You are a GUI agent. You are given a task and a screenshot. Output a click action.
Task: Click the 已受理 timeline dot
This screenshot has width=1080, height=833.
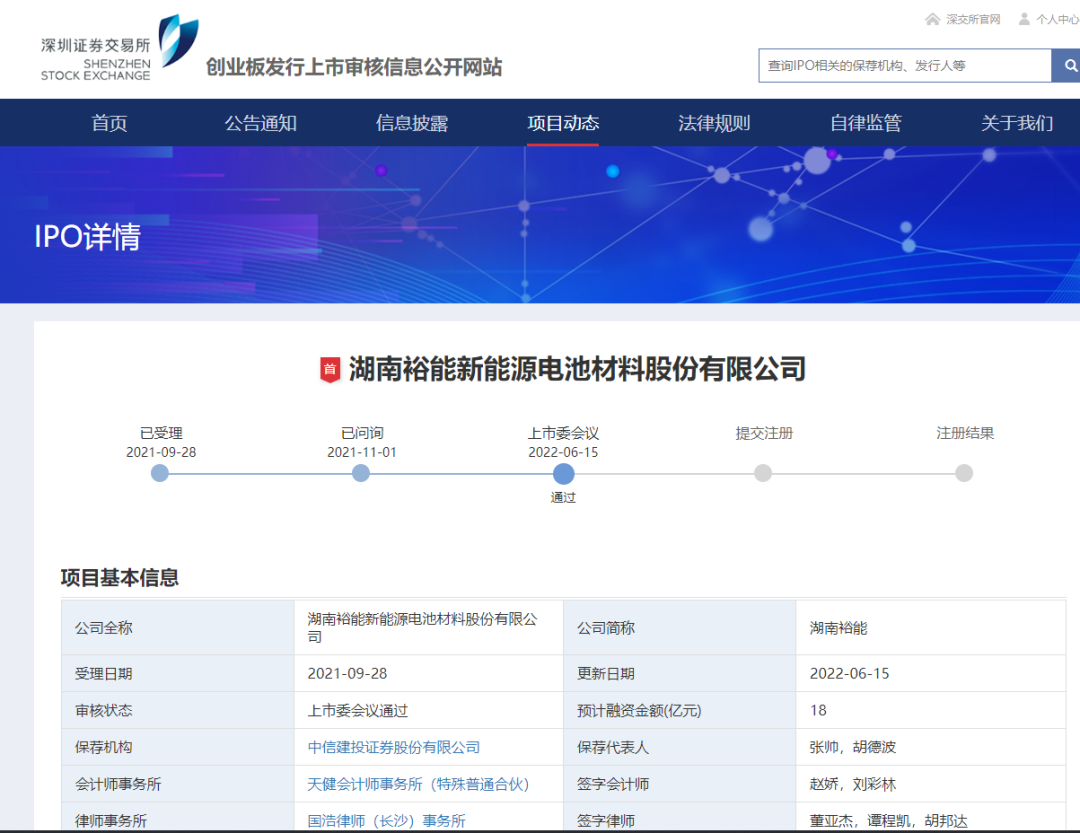(x=160, y=473)
